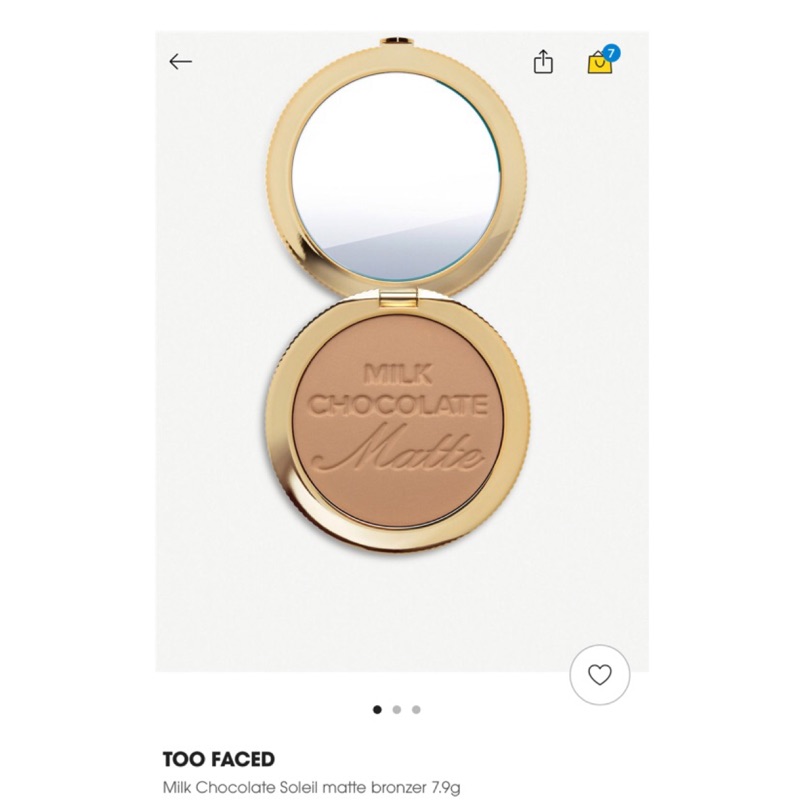Viewport: 800px width, 800px height.
Task: Jump to the third image dot
Action: (416, 710)
